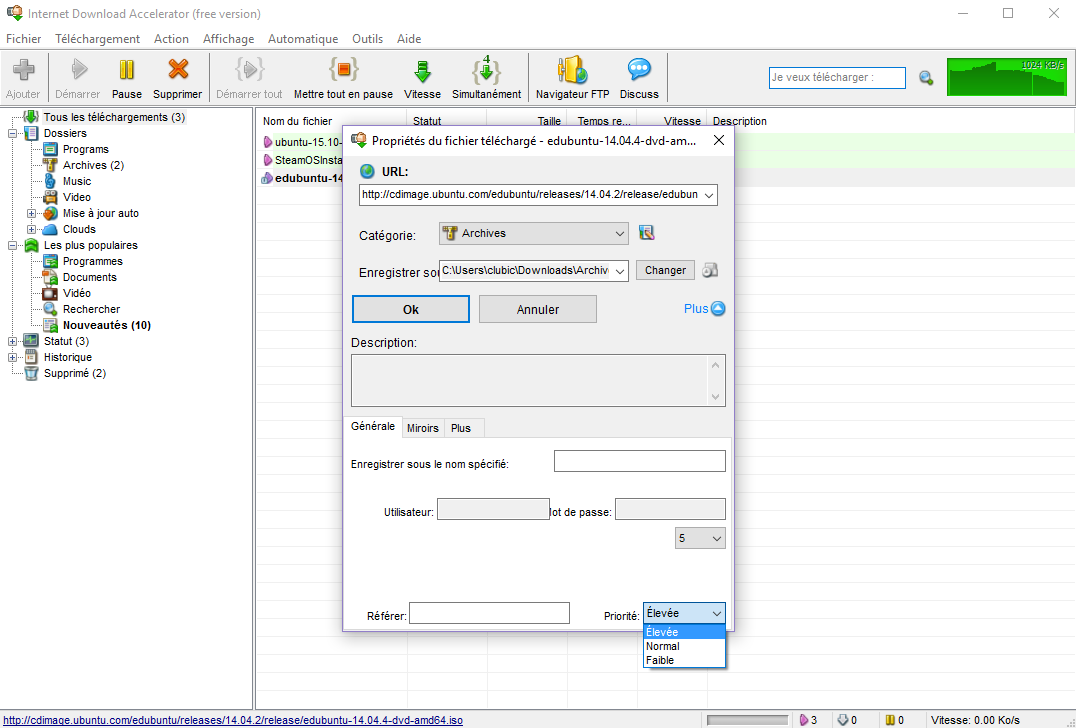The width and height of the screenshot is (1076, 728).
Task: Click the globe icon next to URL
Action: click(x=367, y=172)
